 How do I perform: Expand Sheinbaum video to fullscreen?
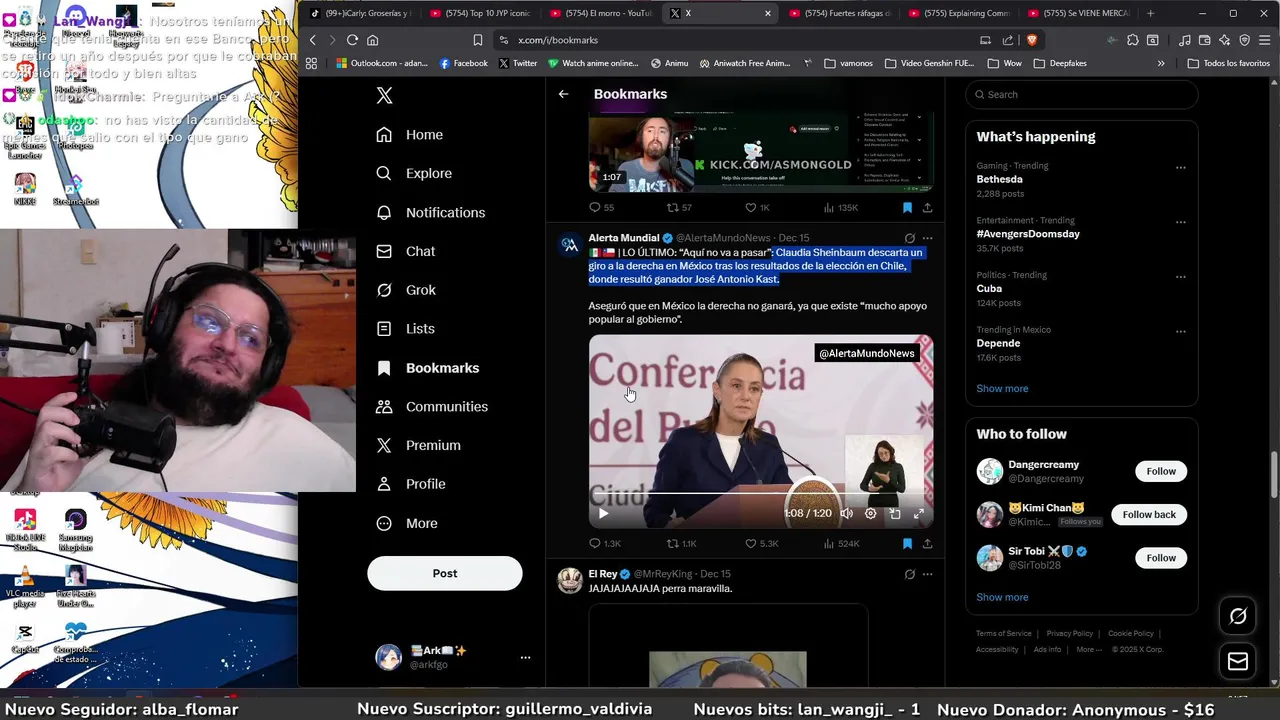point(919,513)
